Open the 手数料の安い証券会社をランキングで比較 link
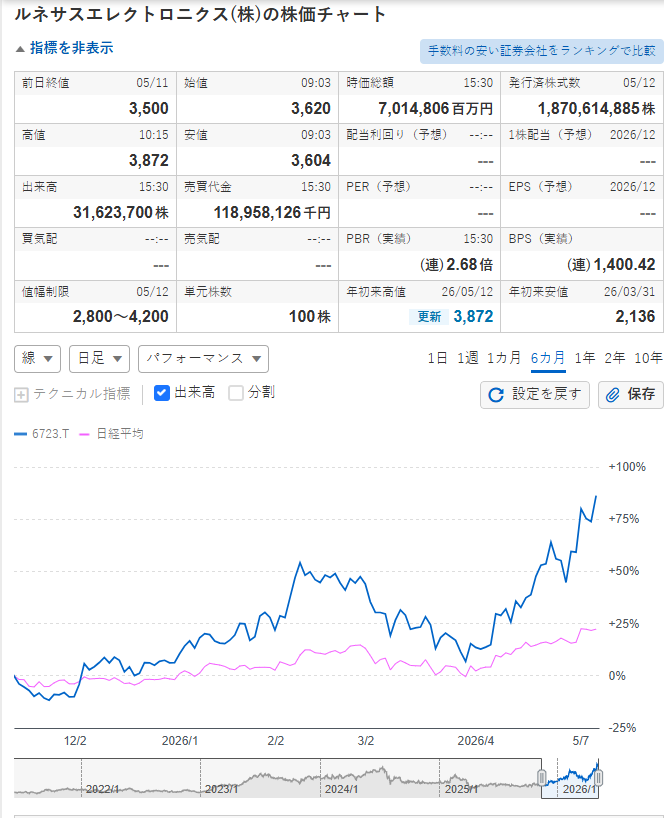664x818 pixels. tap(541, 51)
